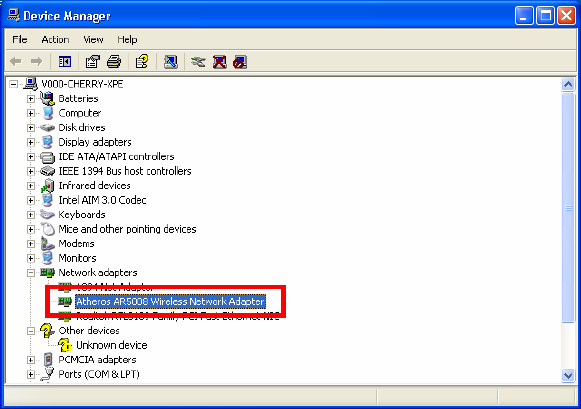The height and width of the screenshot is (409, 581).
Task: Toggle the console tree pane icon
Action: pyautogui.click(x=65, y=61)
